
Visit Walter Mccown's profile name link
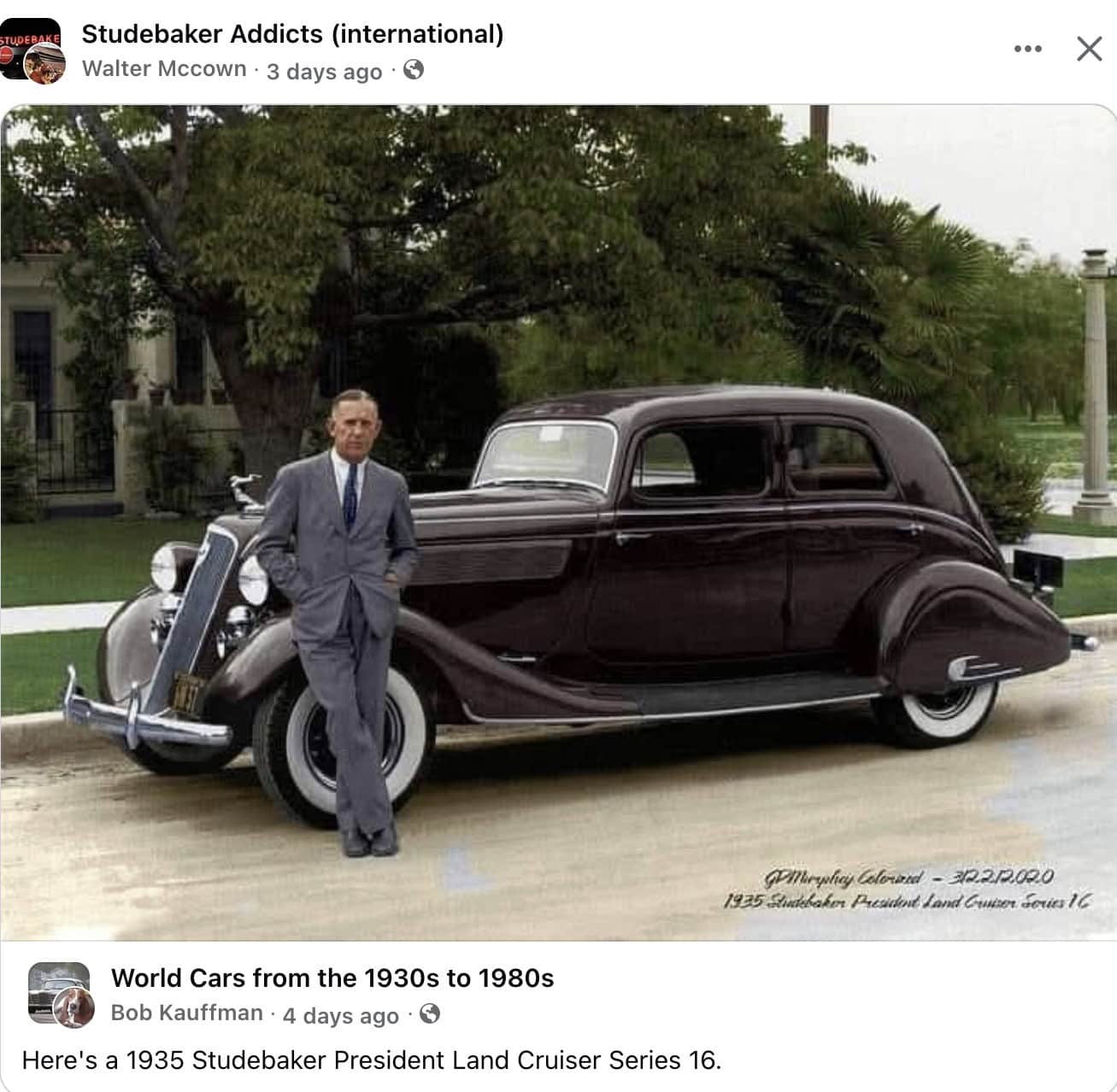click(164, 69)
